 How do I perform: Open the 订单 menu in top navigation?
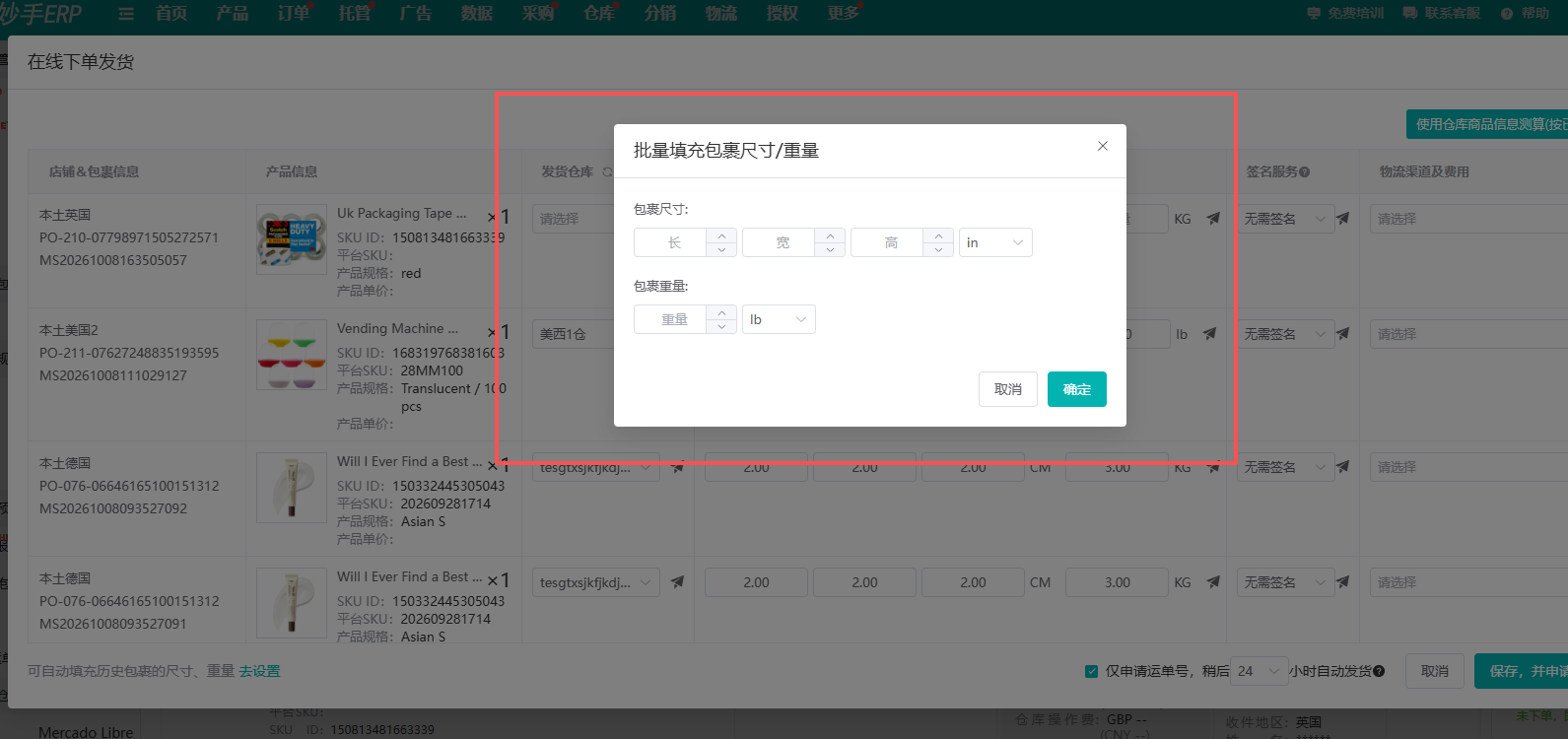pos(294,13)
